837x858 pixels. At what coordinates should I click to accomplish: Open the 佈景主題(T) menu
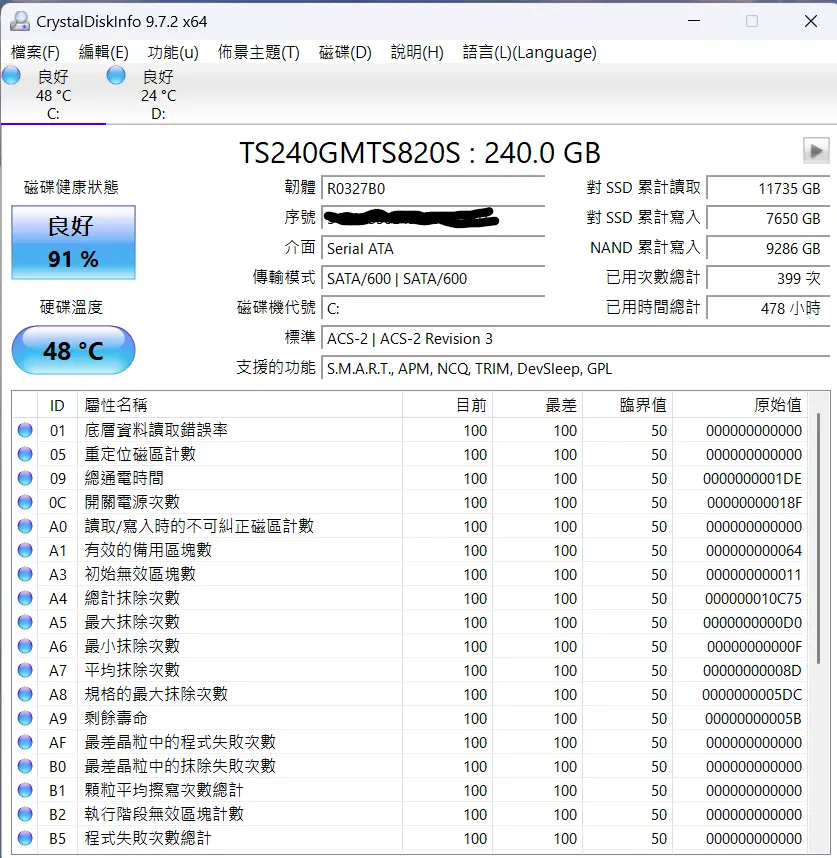point(258,52)
